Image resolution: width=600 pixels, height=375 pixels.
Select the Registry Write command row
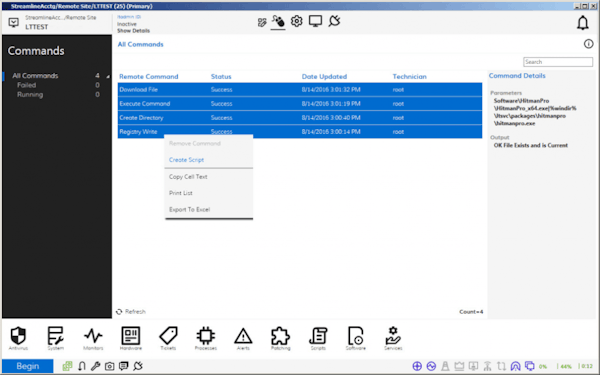[300, 132]
